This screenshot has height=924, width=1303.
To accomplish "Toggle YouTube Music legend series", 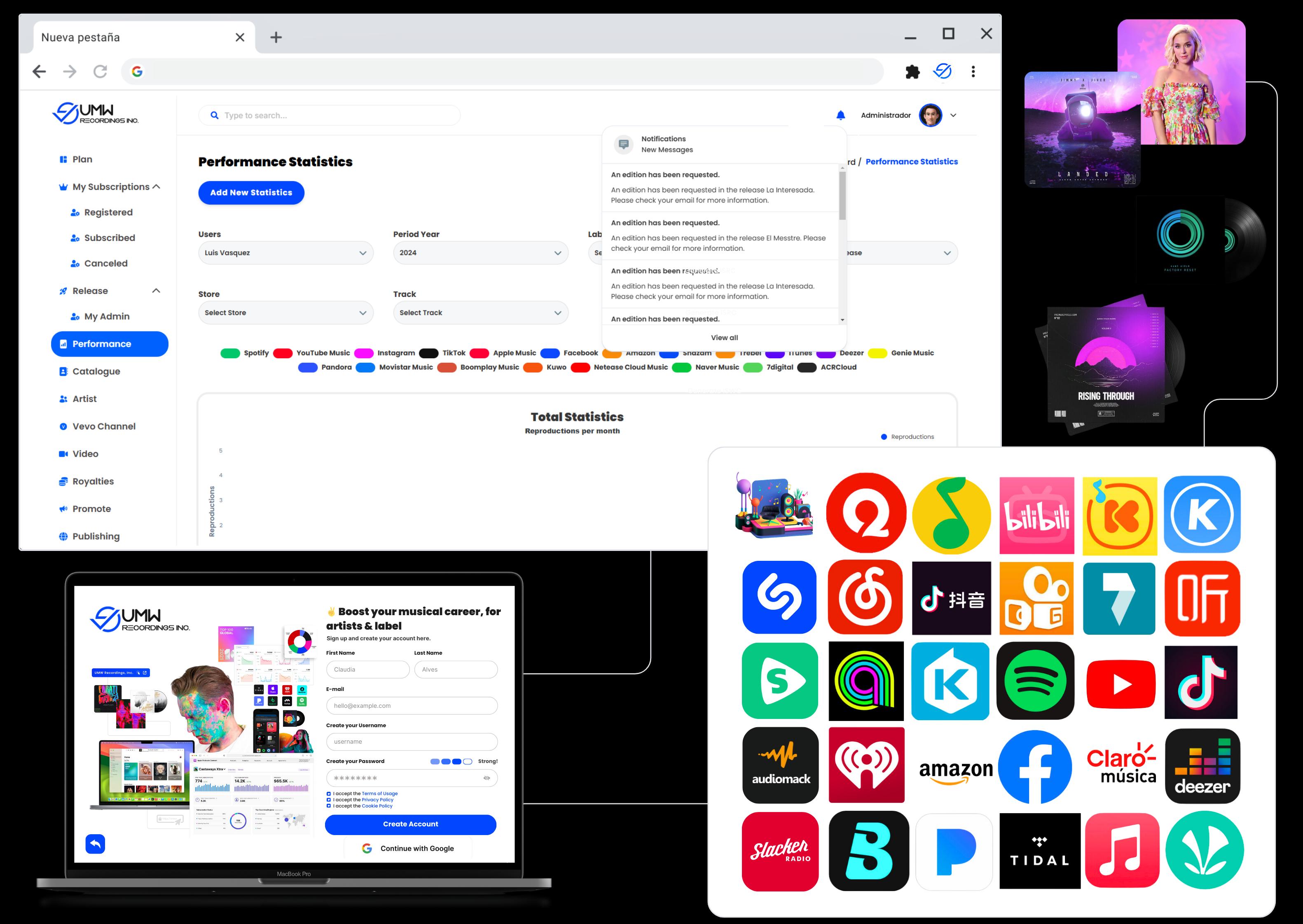I will (311, 353).
